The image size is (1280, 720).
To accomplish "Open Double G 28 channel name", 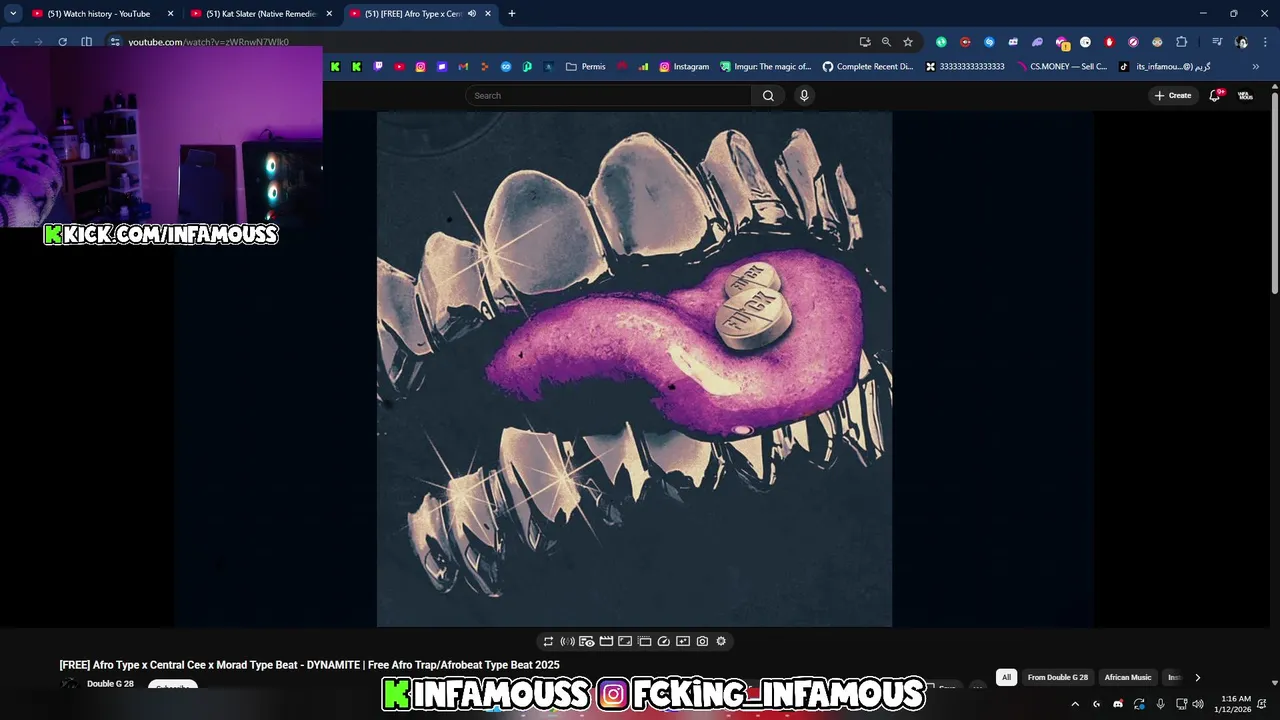I will point(110,684).
